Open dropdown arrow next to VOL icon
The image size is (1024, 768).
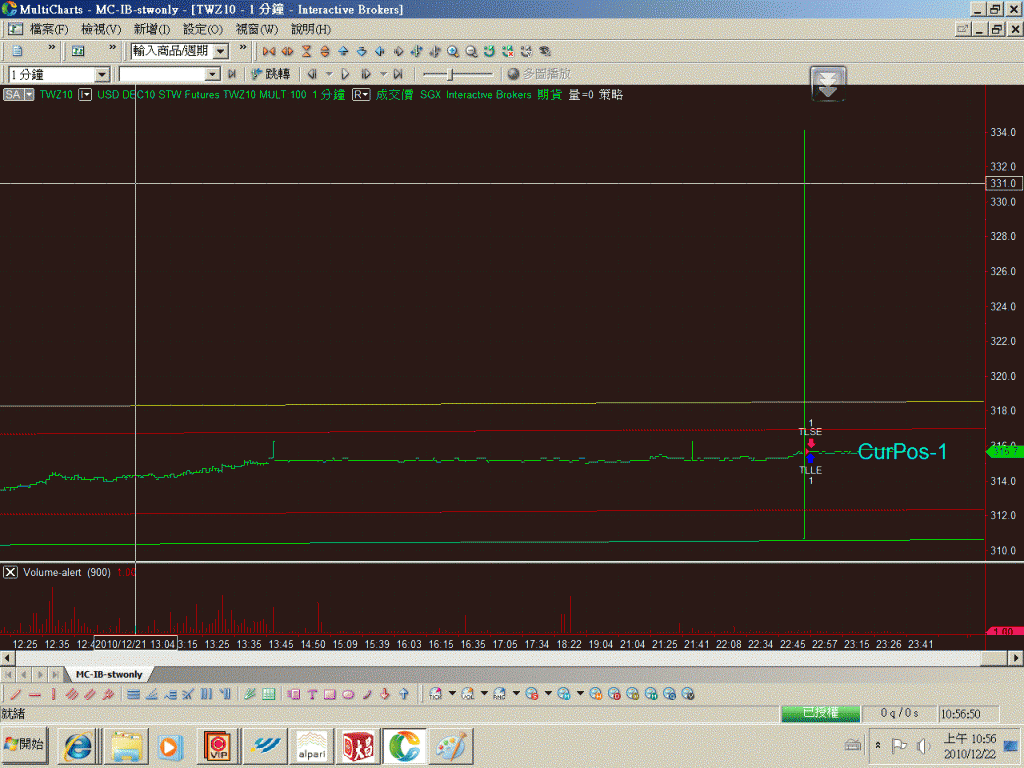[x=484, y=694]
